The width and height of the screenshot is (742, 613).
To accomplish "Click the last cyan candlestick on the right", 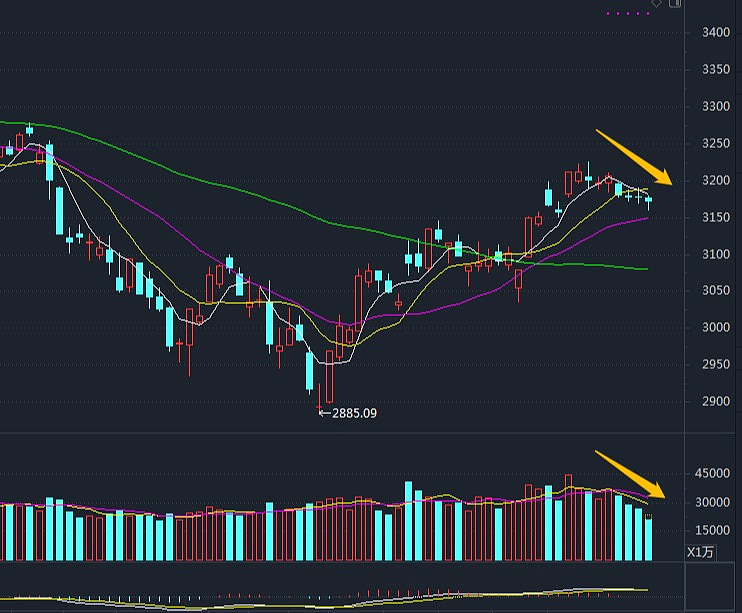I will (648, 201).
